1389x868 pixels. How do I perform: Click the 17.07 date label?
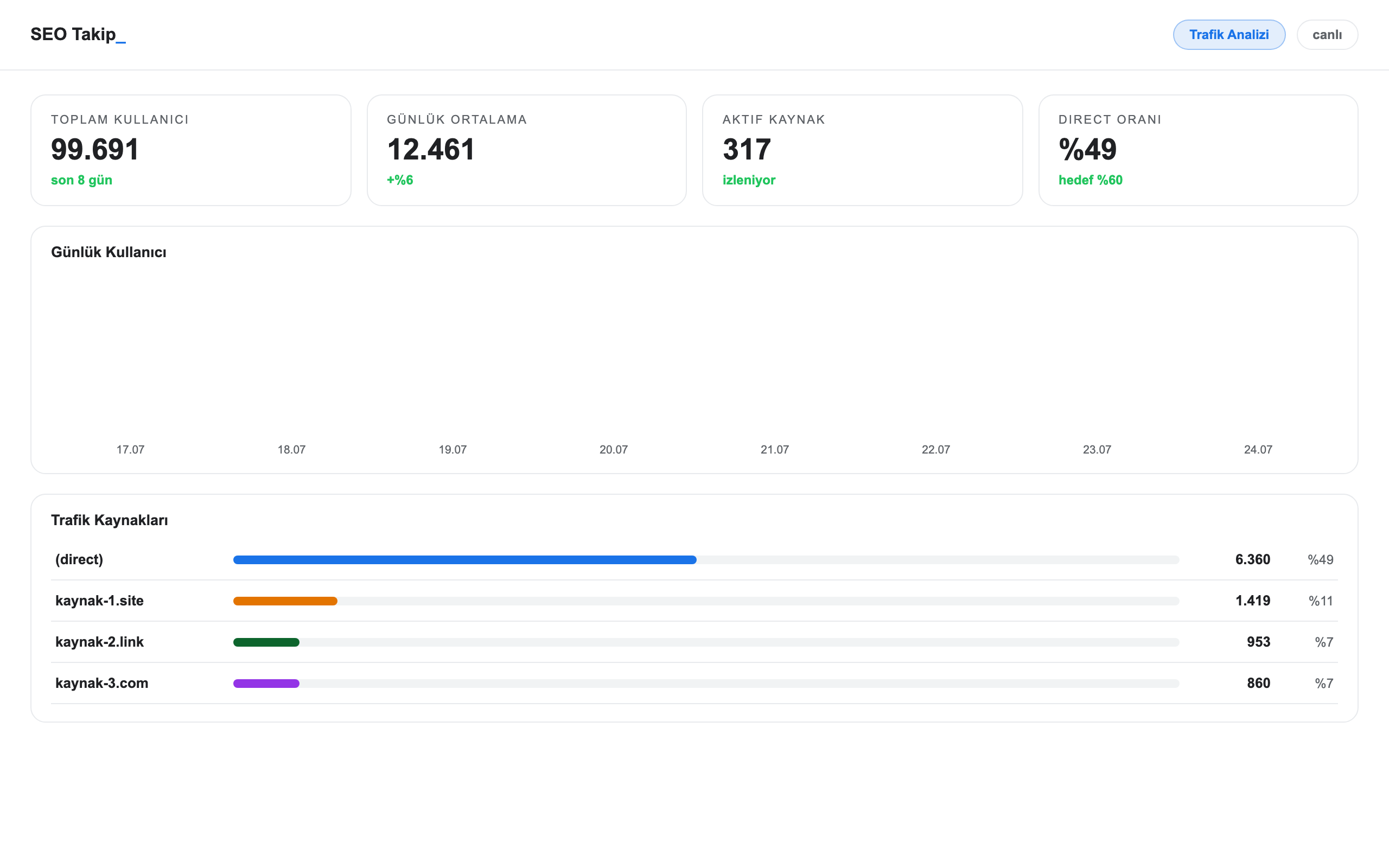point(130,450)
